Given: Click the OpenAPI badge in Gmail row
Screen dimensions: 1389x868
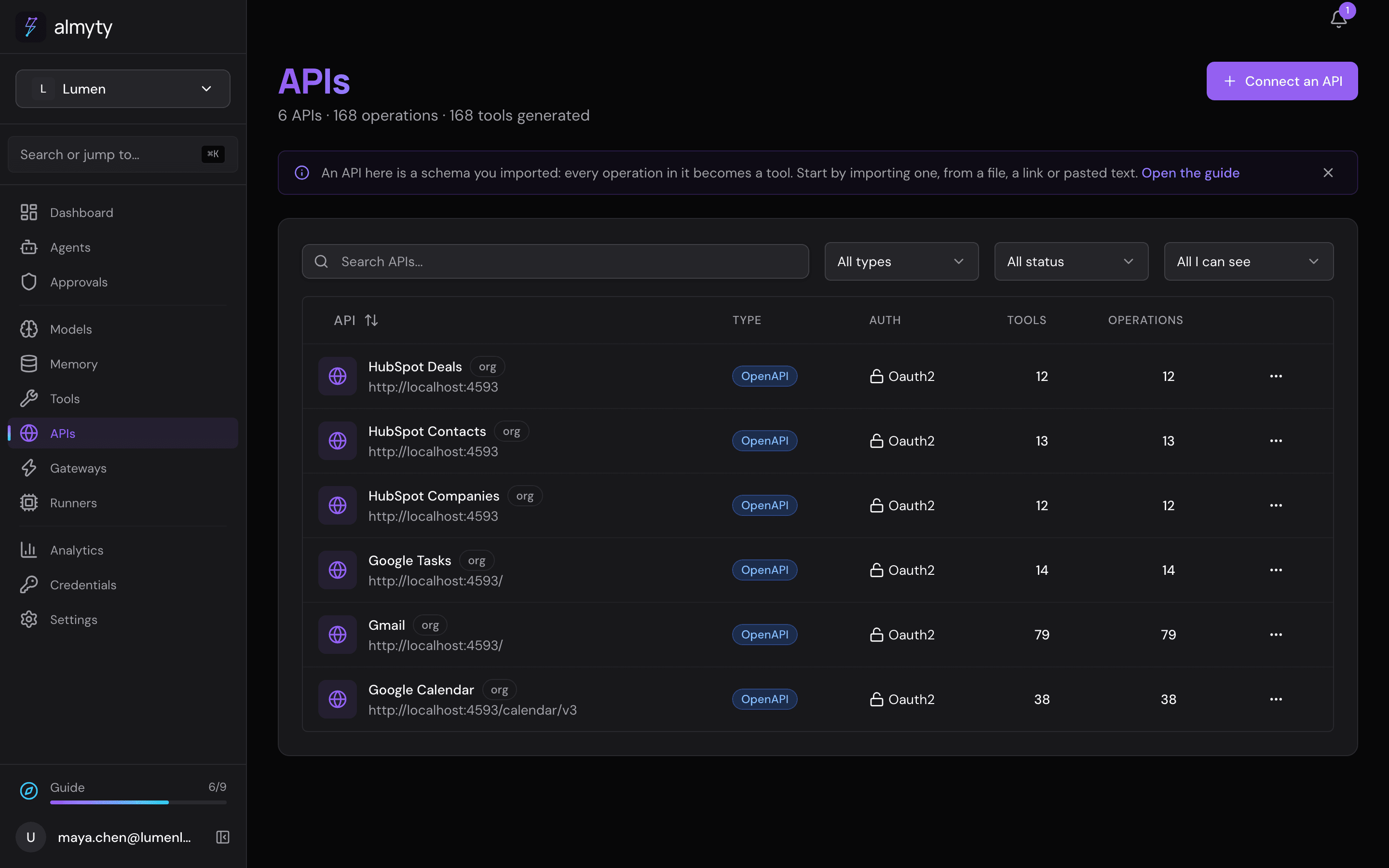Looking at the screenshot, I should (764, 634).
